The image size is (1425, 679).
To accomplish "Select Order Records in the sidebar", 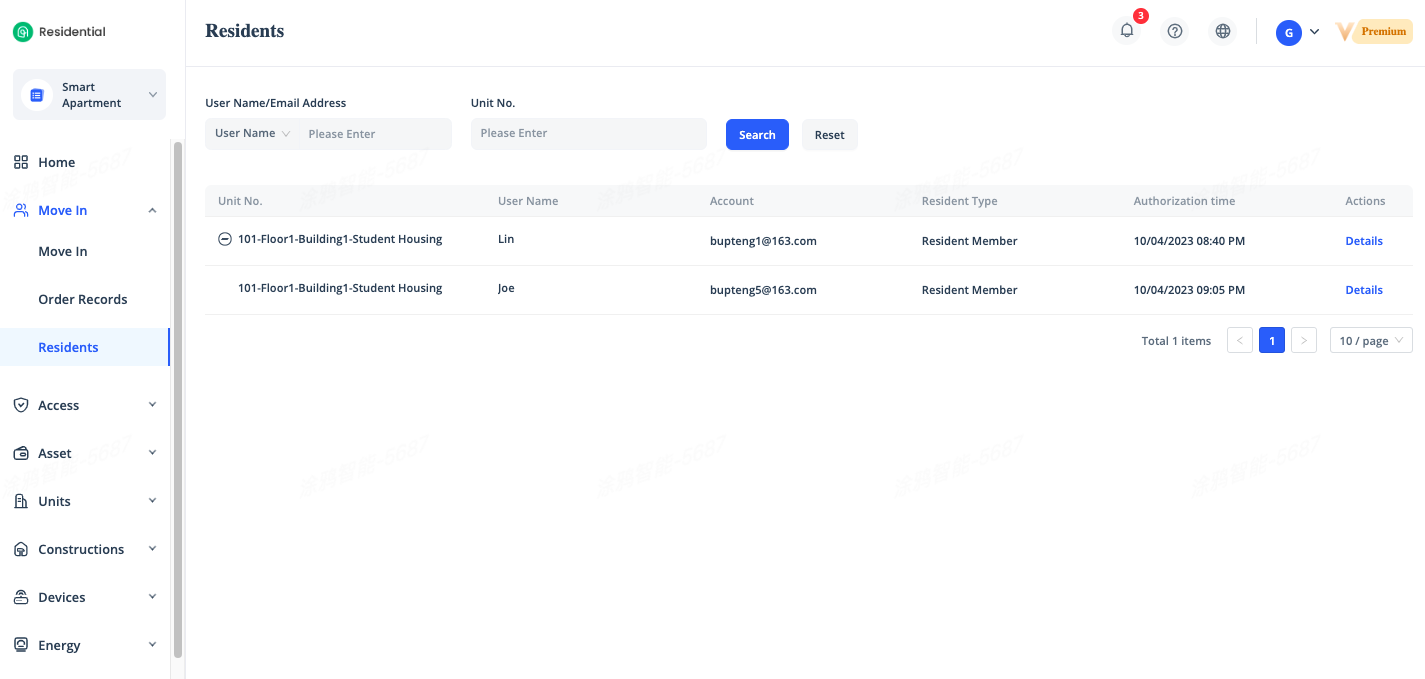I will [x=83, y=299].
